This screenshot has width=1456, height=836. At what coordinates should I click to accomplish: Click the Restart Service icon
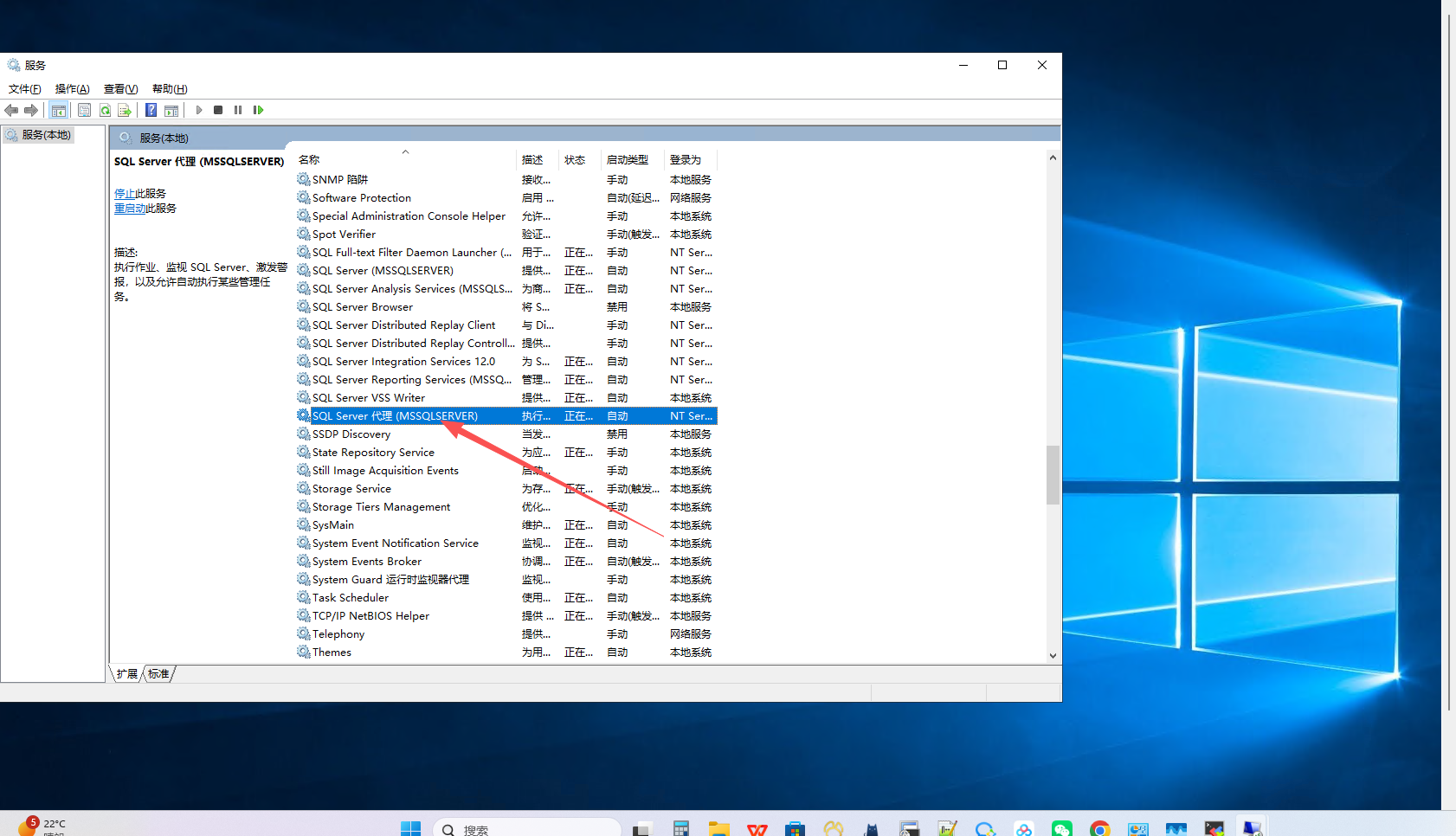(x=258, y=110)
